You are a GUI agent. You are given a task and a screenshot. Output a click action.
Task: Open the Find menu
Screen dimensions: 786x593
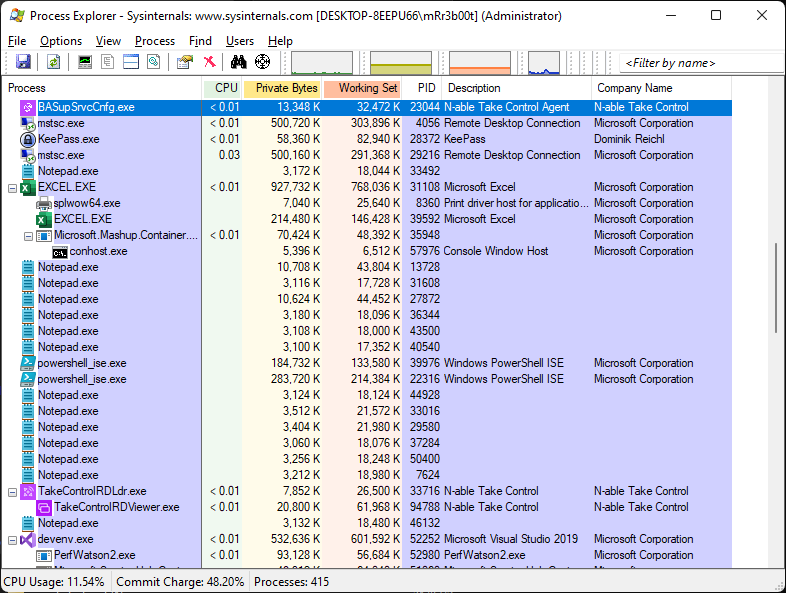tap(200, 41)
